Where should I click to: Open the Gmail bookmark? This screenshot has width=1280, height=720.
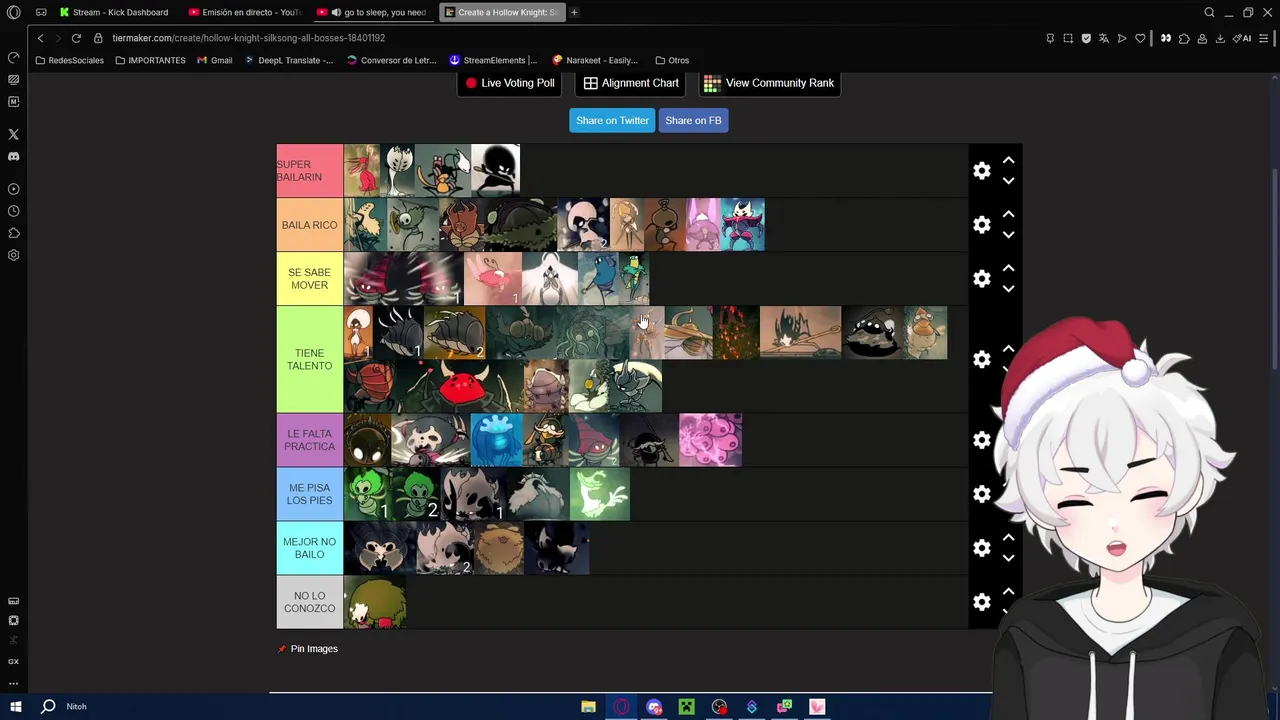215,60
